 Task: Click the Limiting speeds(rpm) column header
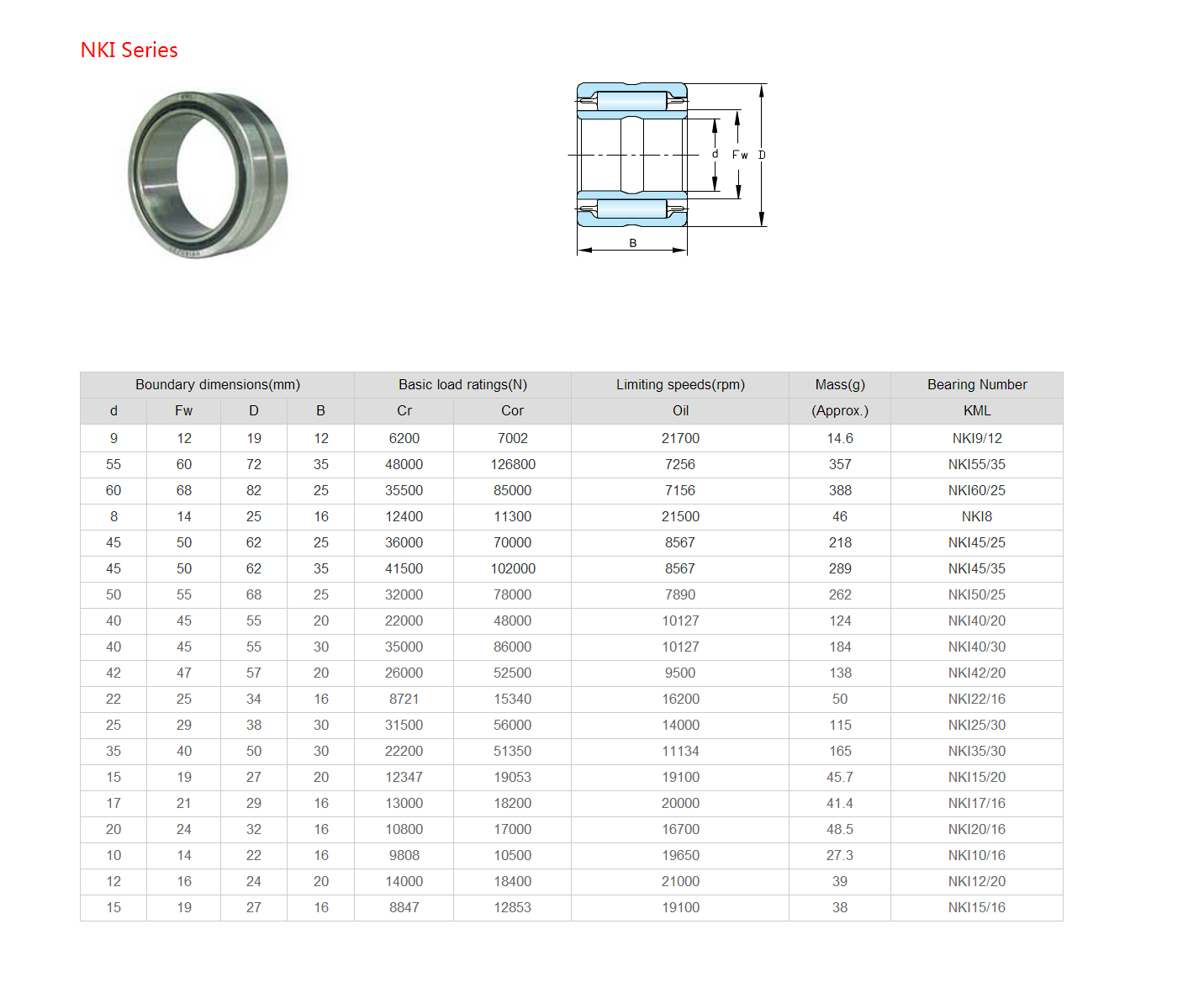click(680, 385)
